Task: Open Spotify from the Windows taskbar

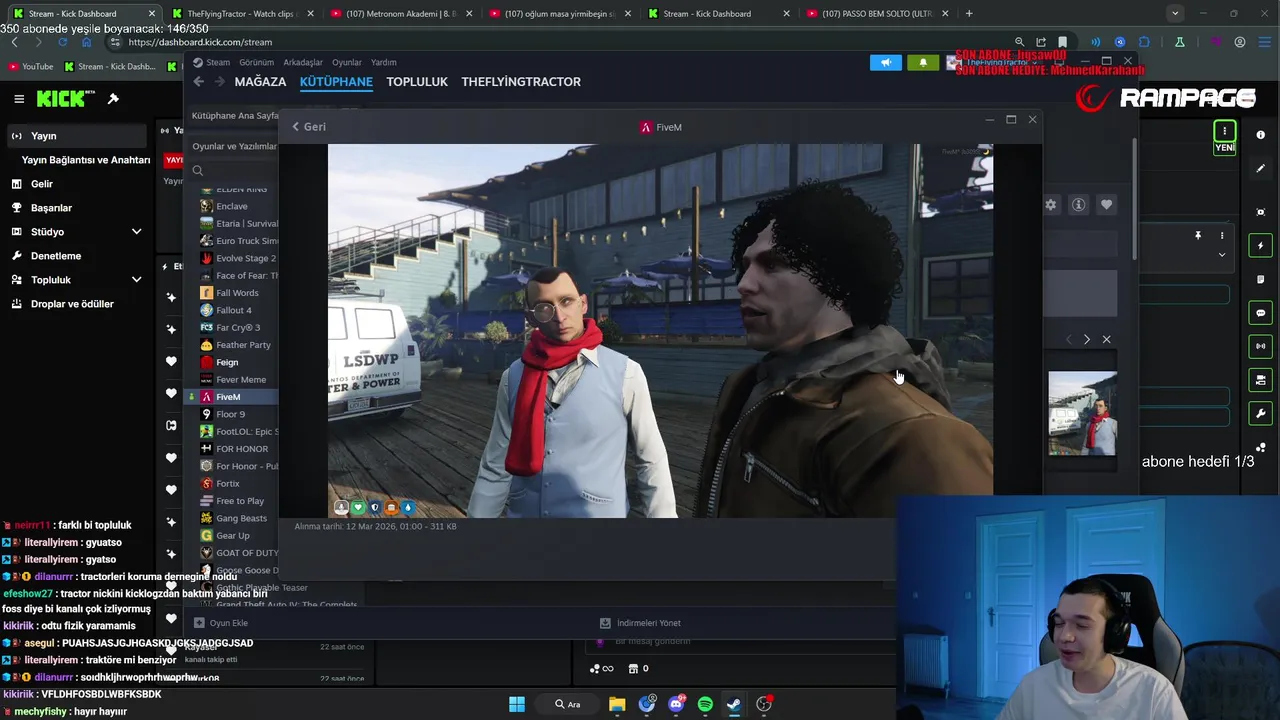Action: 705,704
